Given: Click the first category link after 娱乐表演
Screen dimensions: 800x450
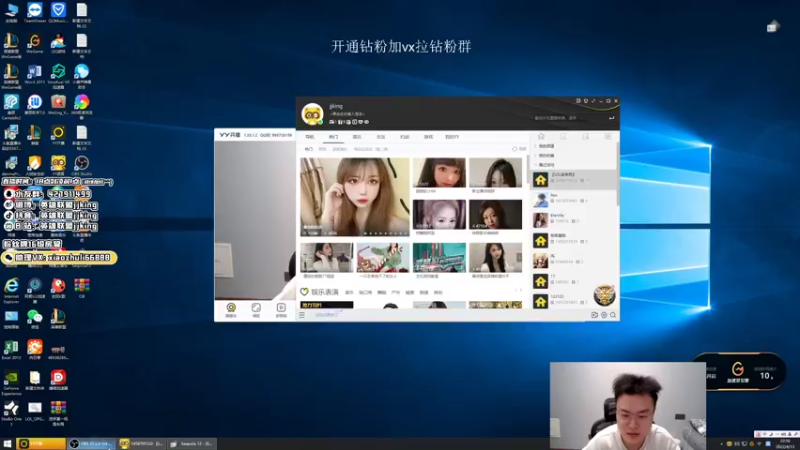Looking at the screenshot, I should pos(349,293).
